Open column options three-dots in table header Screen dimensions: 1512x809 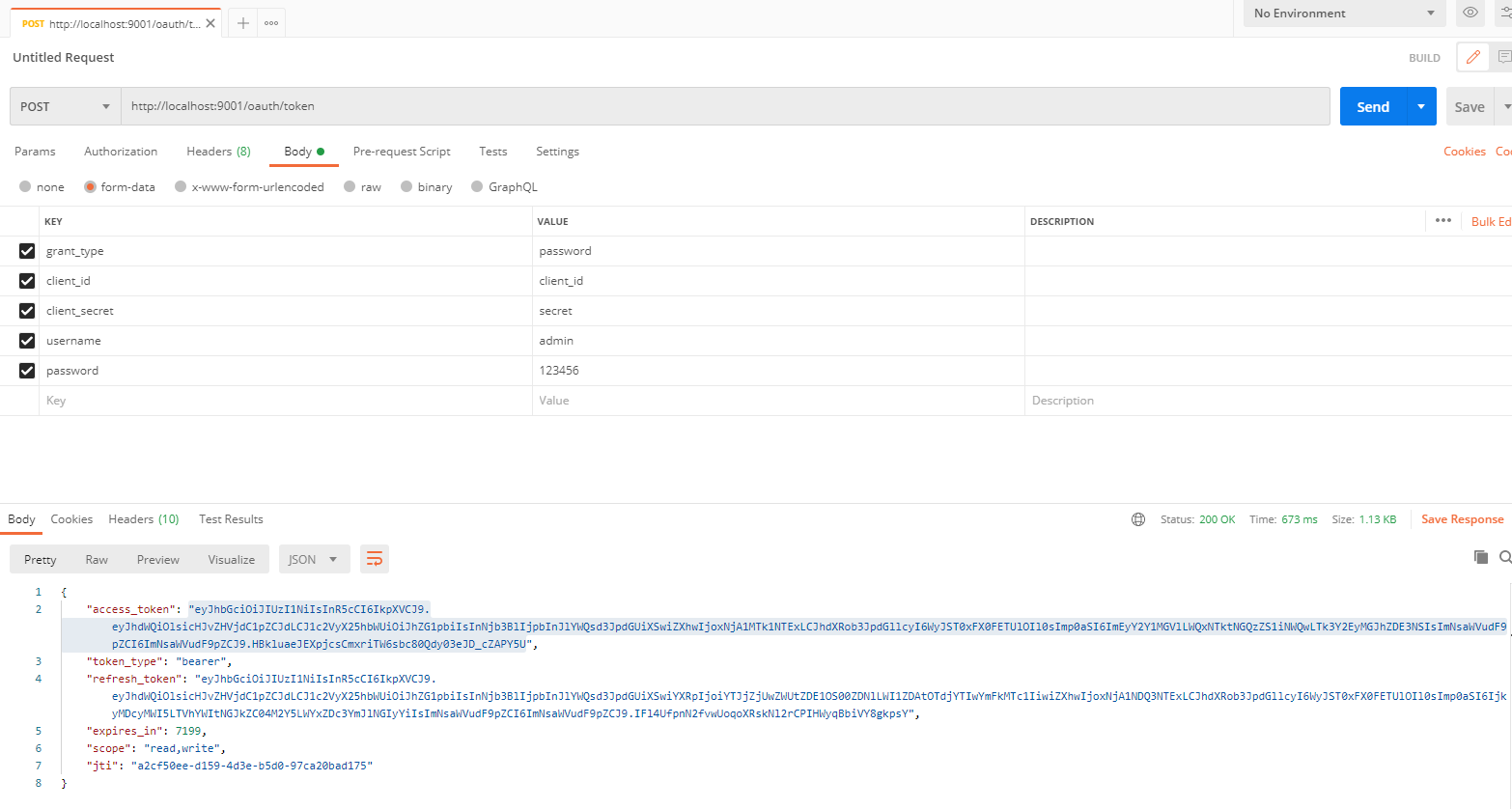(x=1443, y=220)
